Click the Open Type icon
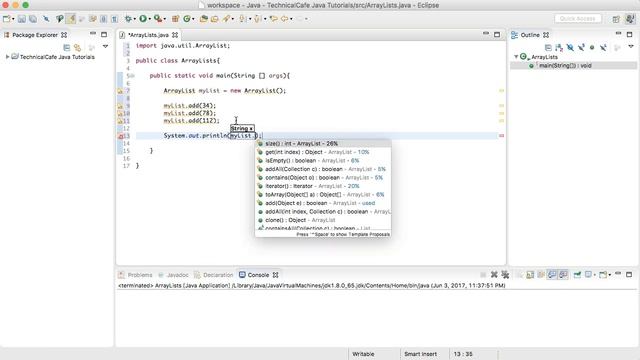 pyautogui.click(x=203, y=19)
